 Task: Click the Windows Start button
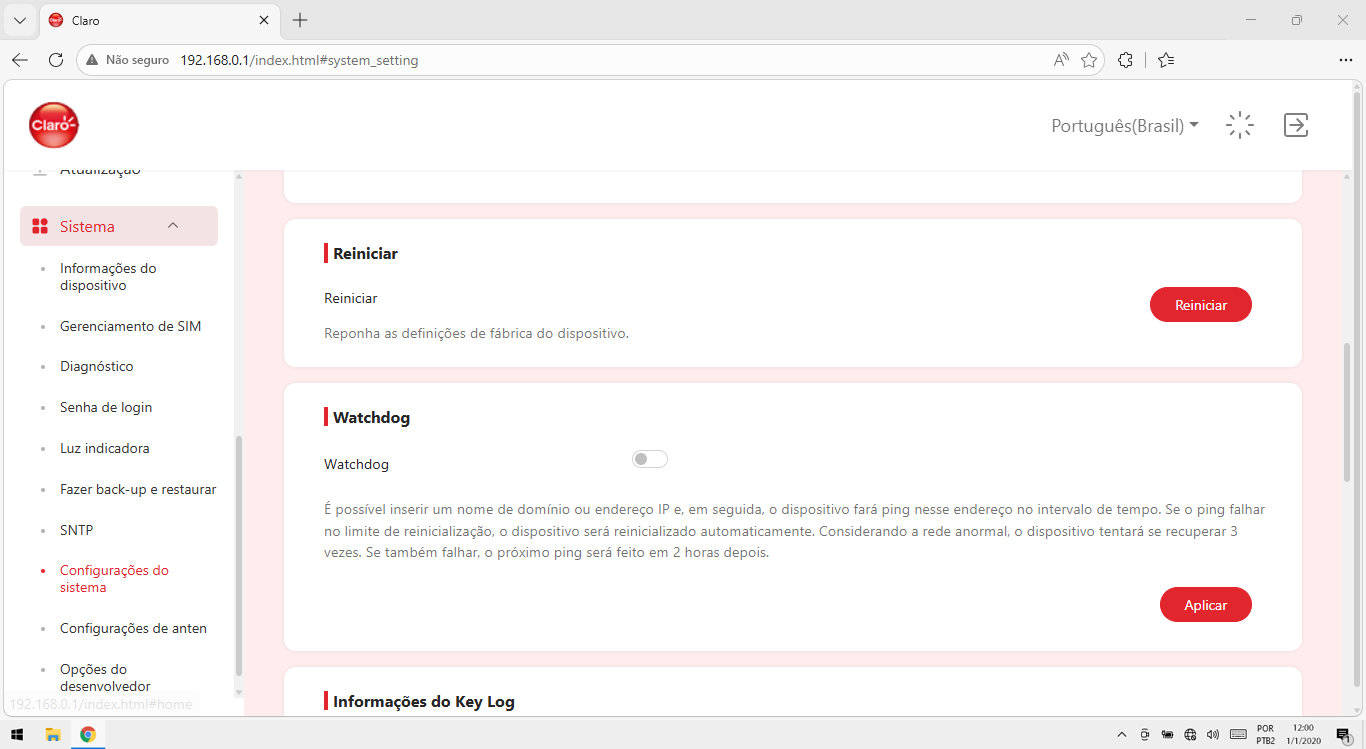click(x=18, y=734)
